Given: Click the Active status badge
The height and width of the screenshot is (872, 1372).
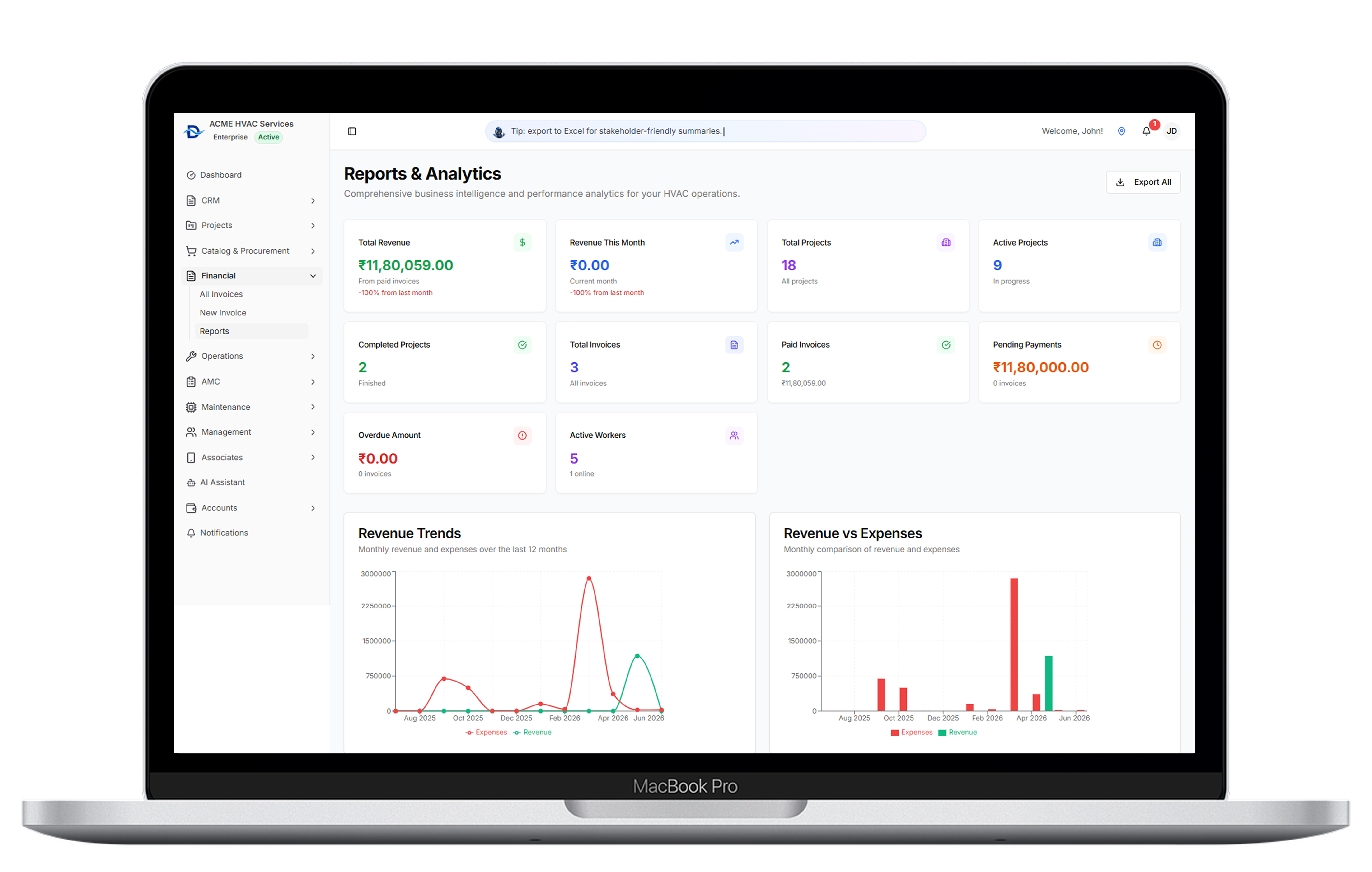Looking at the screenshot, I should coord(268,137).
